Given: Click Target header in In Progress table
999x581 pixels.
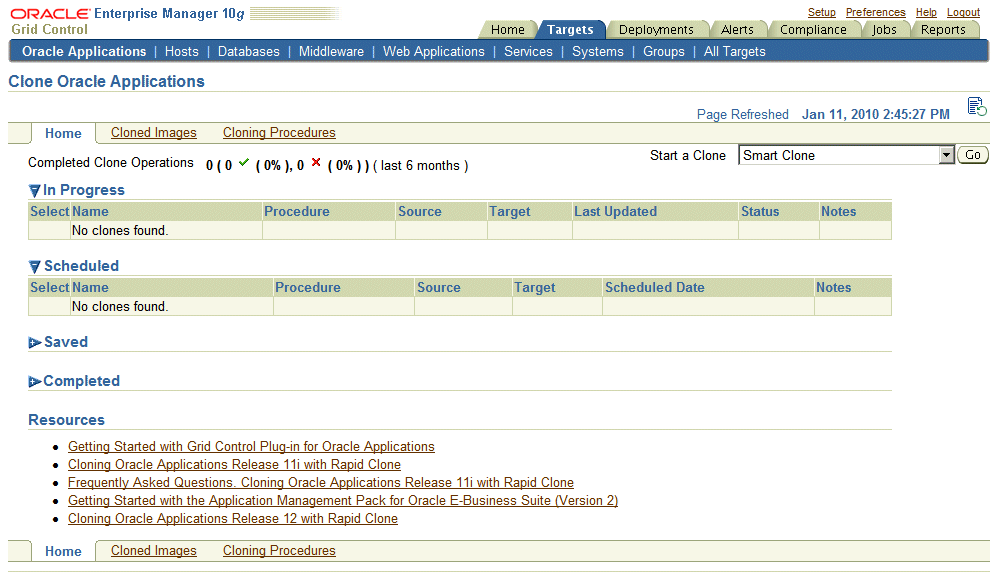Looking at the screenshot, I should [x=510, y=212].
